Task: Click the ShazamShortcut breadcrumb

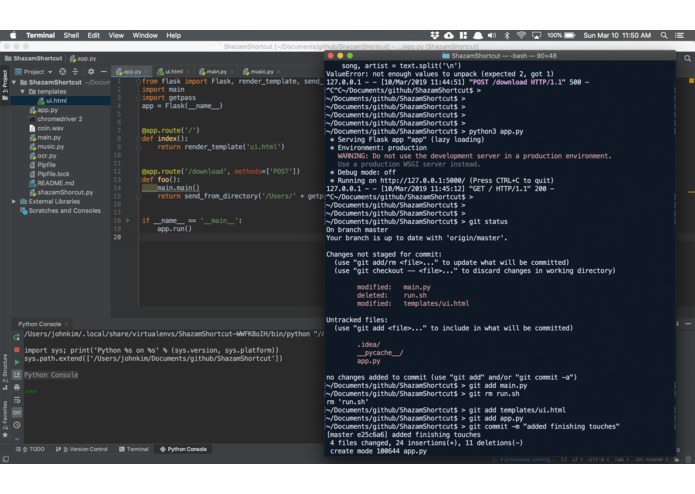Action: [34, 58]
